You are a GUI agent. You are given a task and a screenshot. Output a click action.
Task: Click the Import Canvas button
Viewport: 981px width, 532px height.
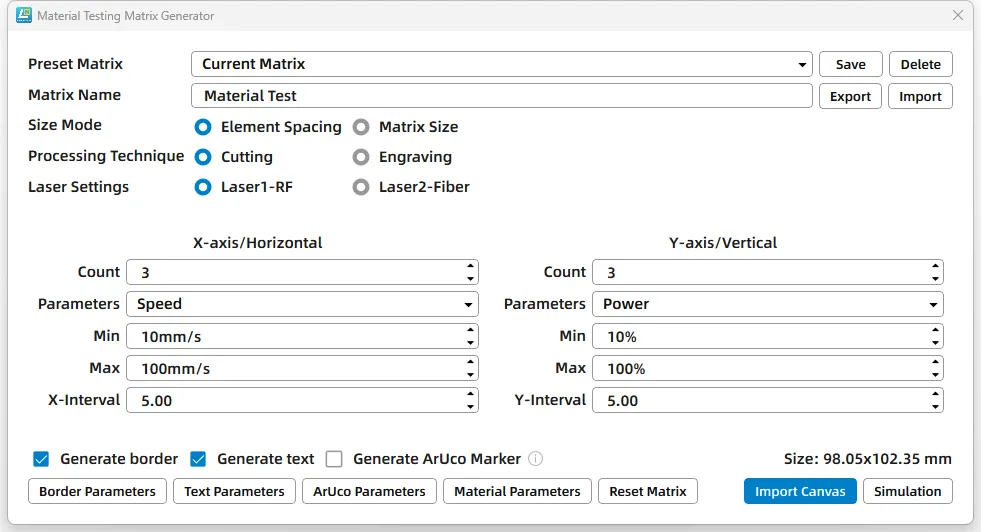pyautogui.click(x=800, y=491)
